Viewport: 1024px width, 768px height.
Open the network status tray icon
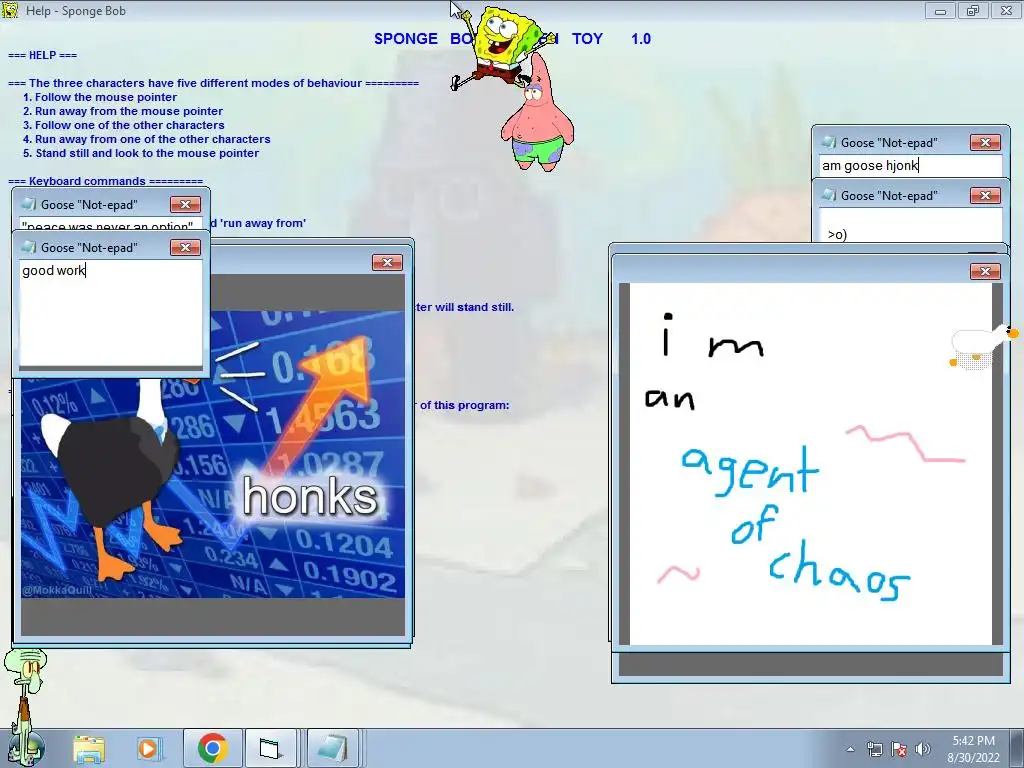pos(874,749)
